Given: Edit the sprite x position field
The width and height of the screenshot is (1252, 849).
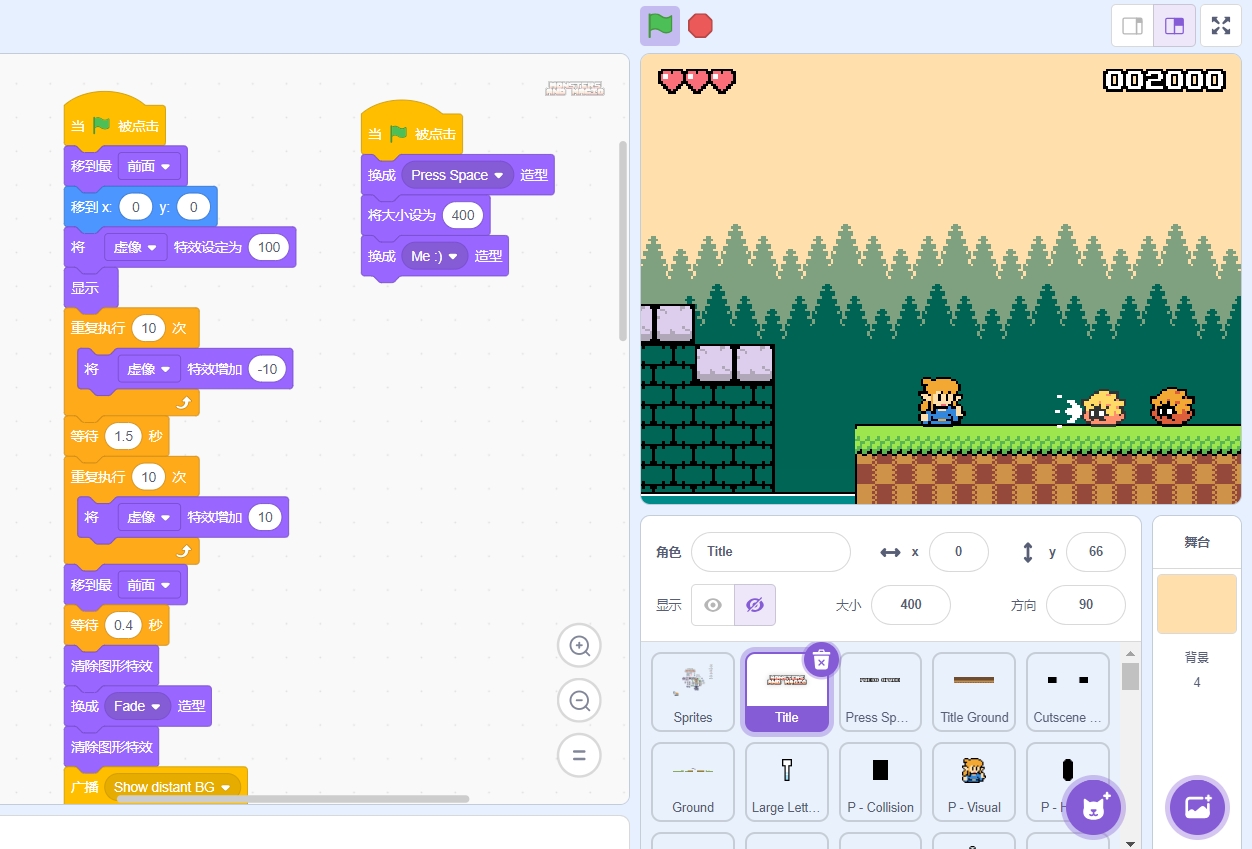Looking at the screenshot, I should 959,552.
